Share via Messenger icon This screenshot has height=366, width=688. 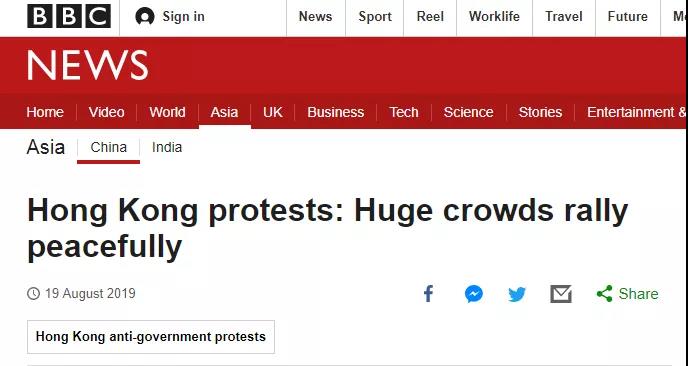(x=474, y=294)
